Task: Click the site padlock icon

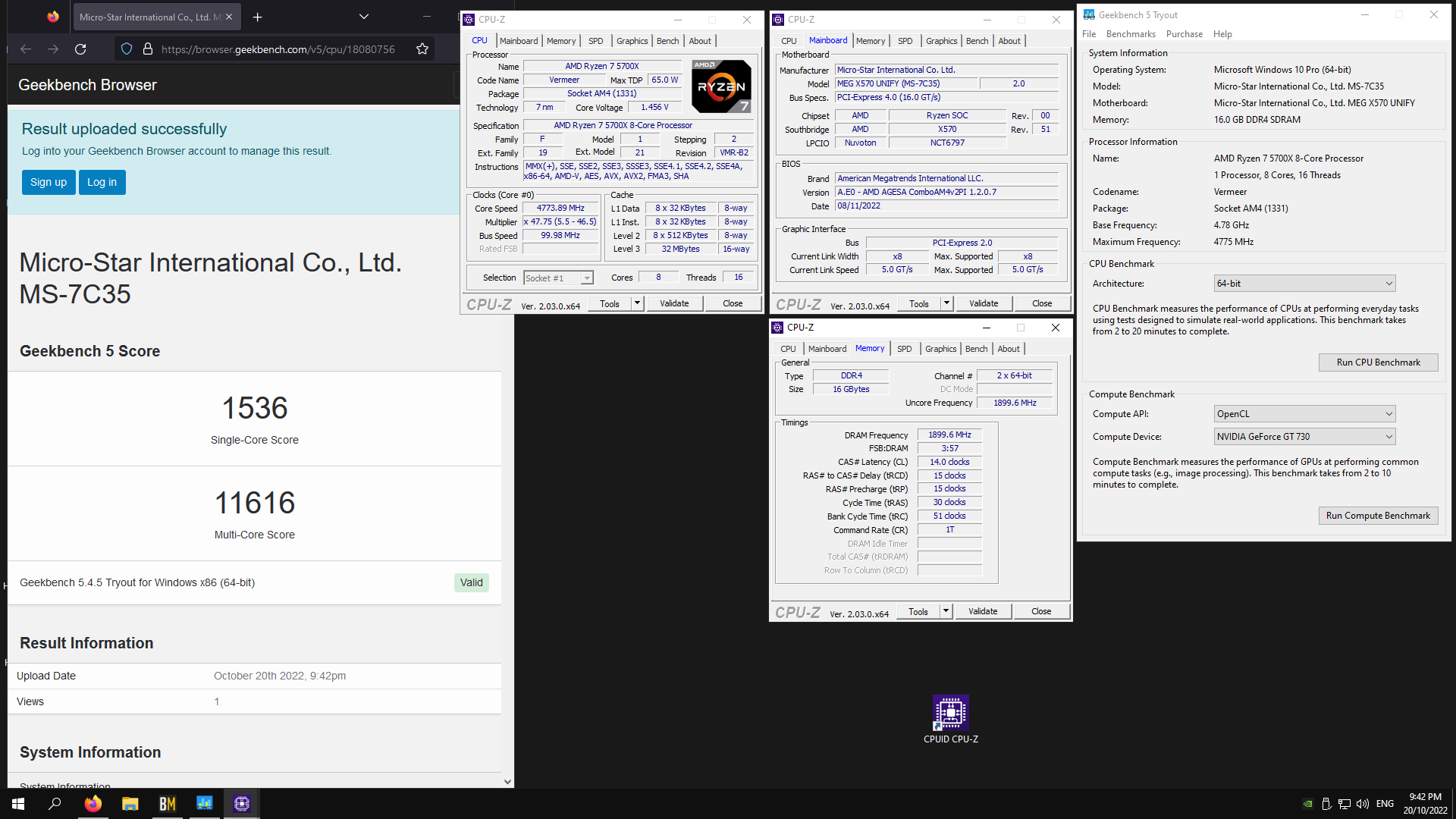Action: (x=148, y=49)
